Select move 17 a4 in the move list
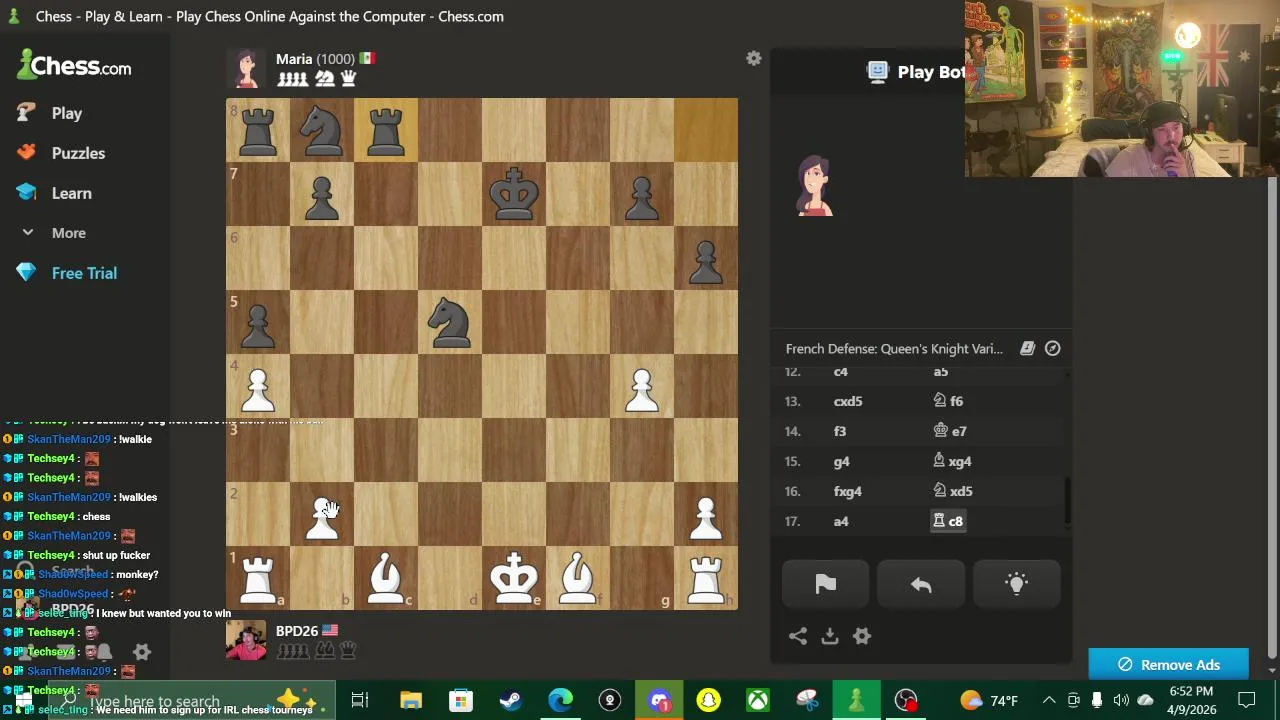Viewport: 1280px width, 720px height. tap(841, 521)
